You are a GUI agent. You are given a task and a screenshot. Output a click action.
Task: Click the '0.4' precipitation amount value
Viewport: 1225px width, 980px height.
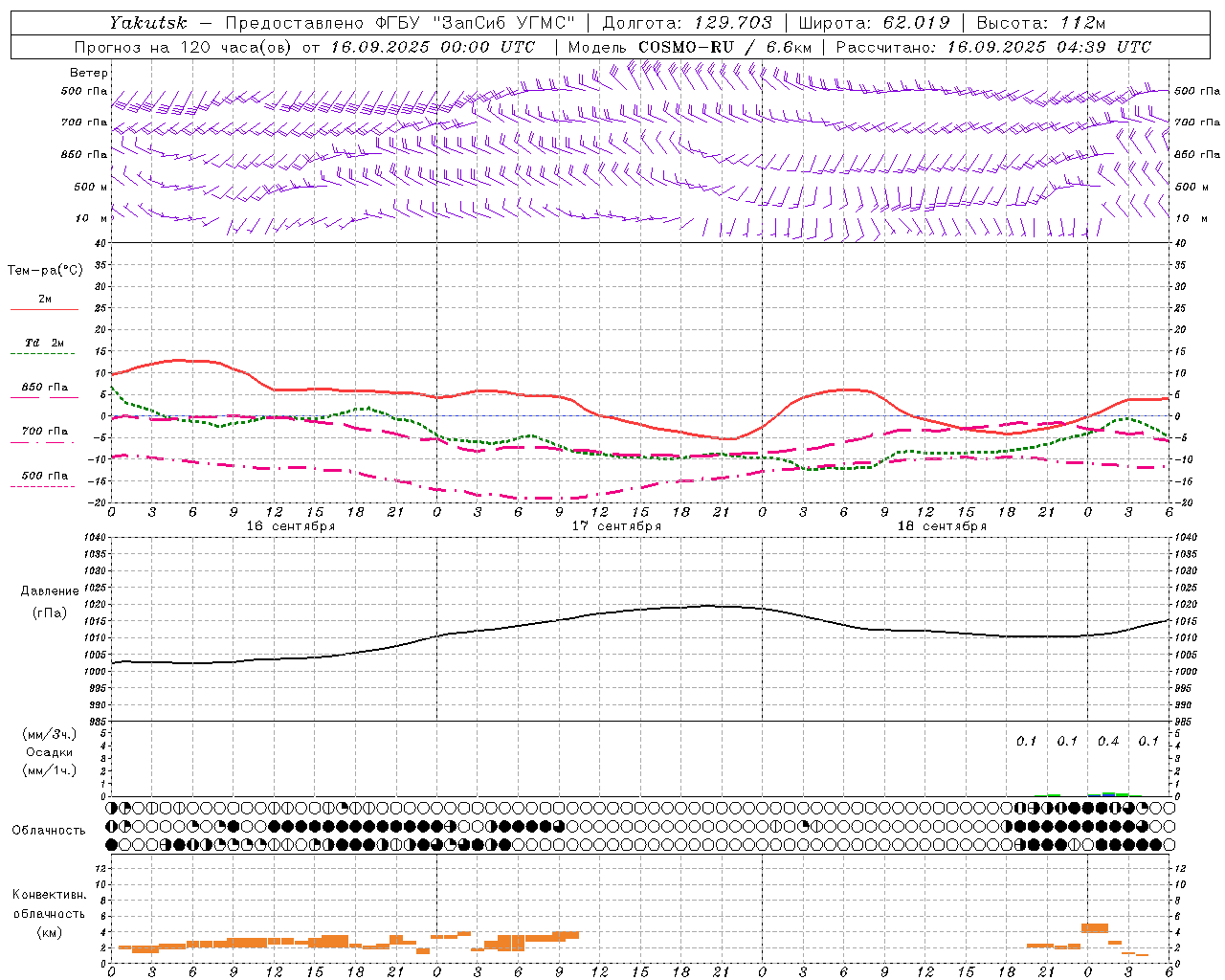click(x=1108, y=741)
